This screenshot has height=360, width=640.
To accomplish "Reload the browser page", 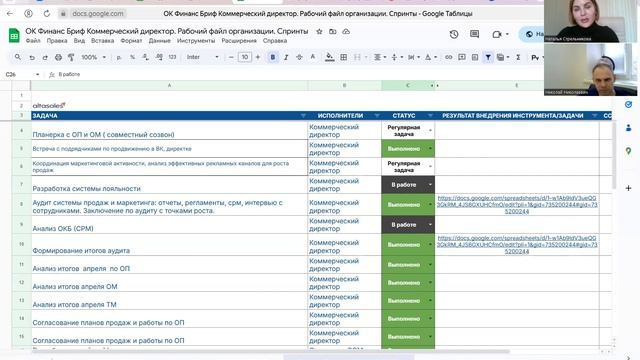I will point(47,13).
